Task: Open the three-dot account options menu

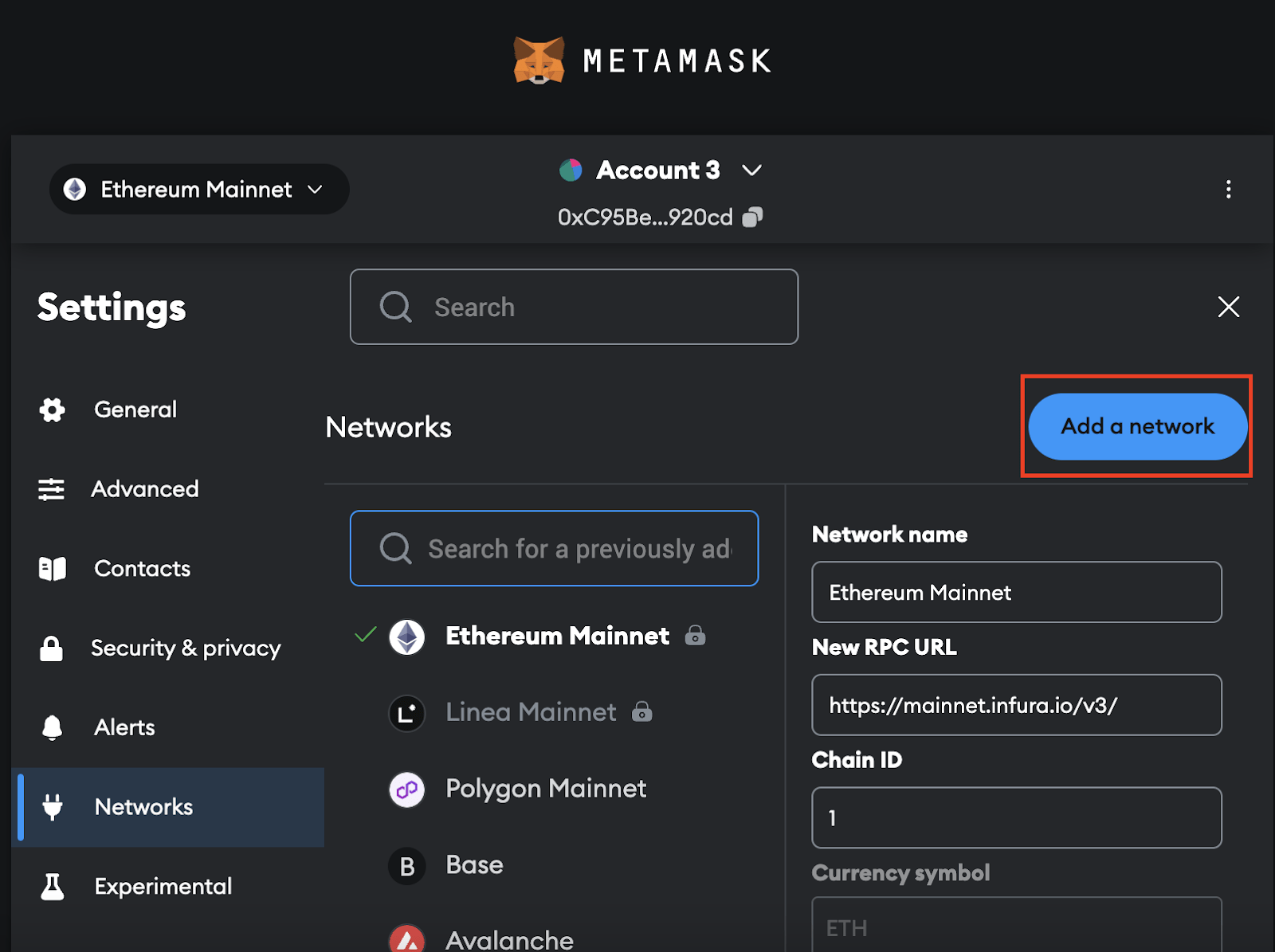Action: point(1228,189)
